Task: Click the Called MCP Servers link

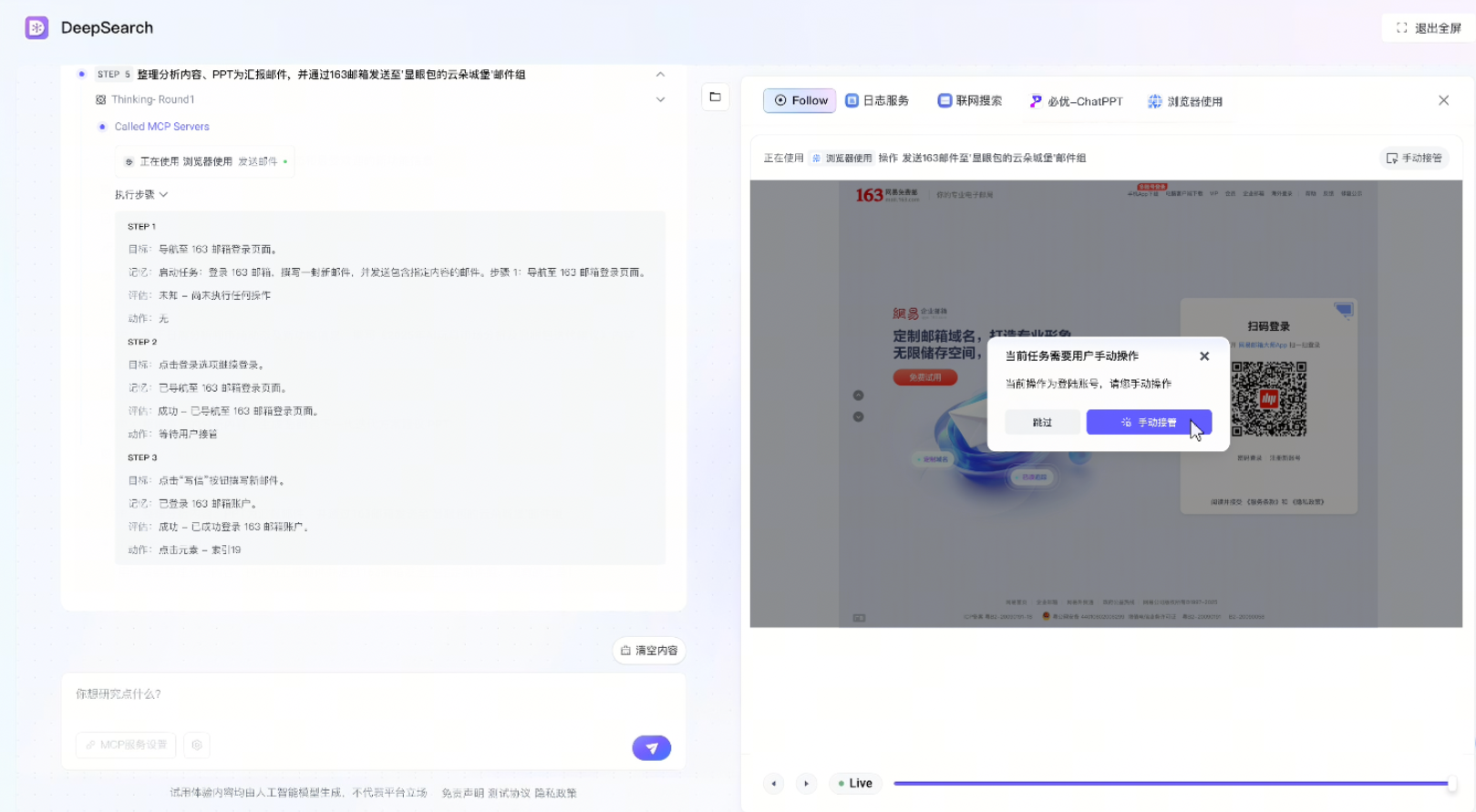Action: click(161, 127)
